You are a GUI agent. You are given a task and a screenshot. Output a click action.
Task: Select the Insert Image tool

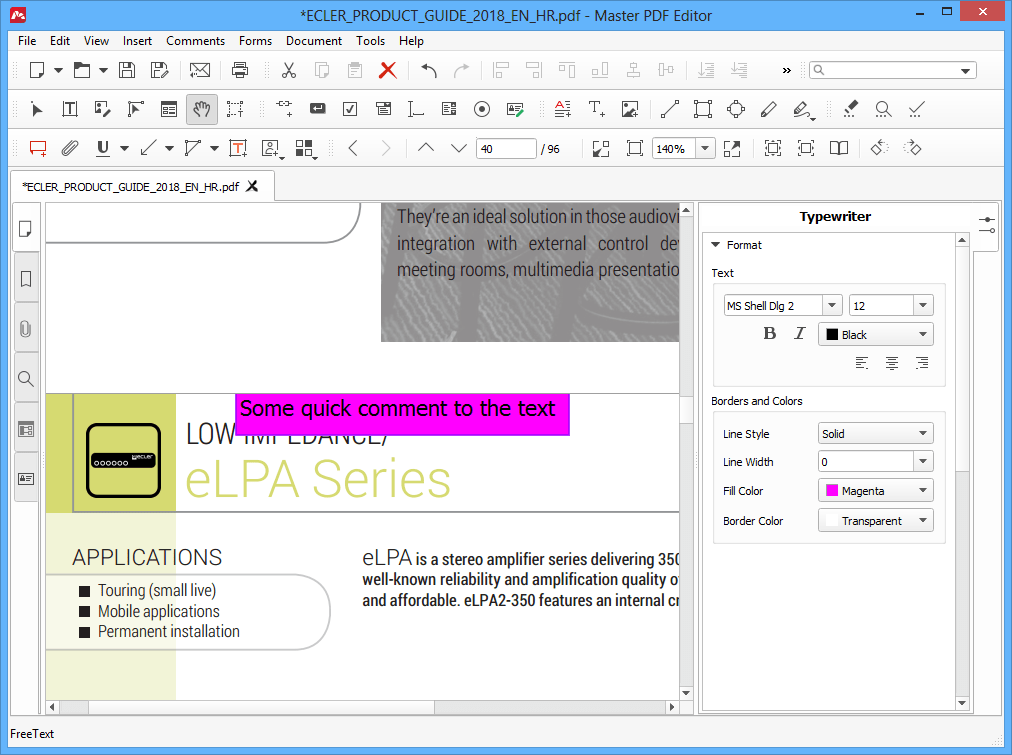tap(630, 109)
